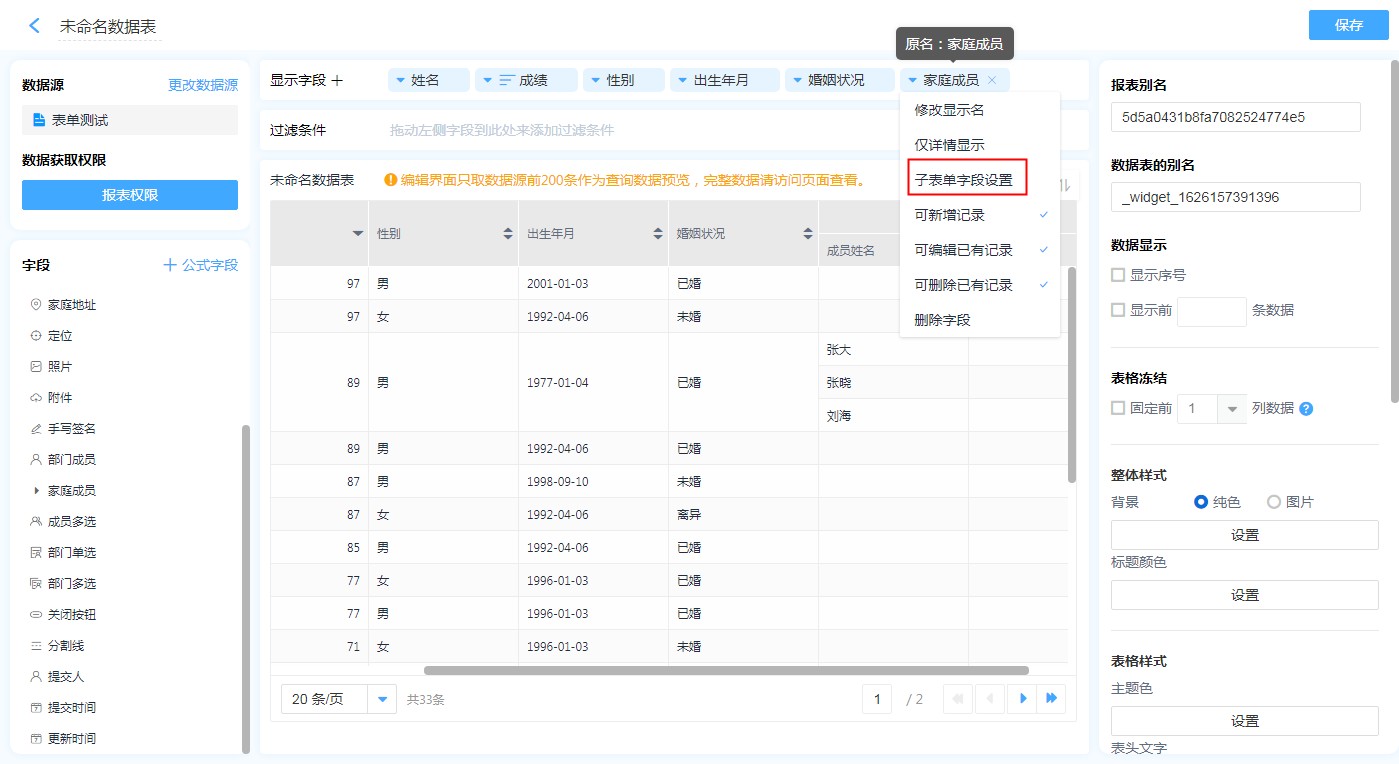Click sort icon on 性别 column header
This screenshot has width=1399, height=764.
(508, 234)
